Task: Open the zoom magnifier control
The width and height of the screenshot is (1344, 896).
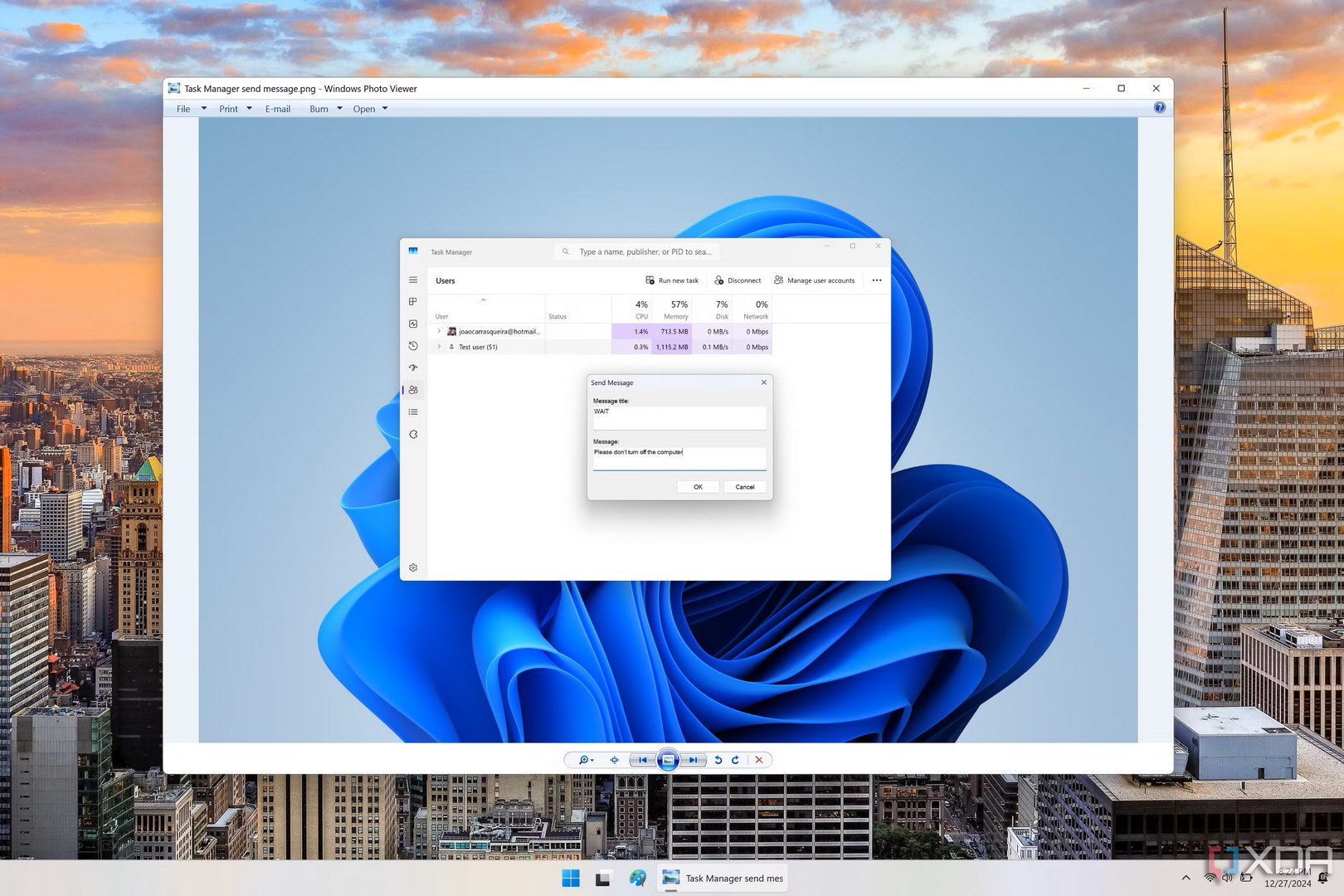Action: coord(585,760)
